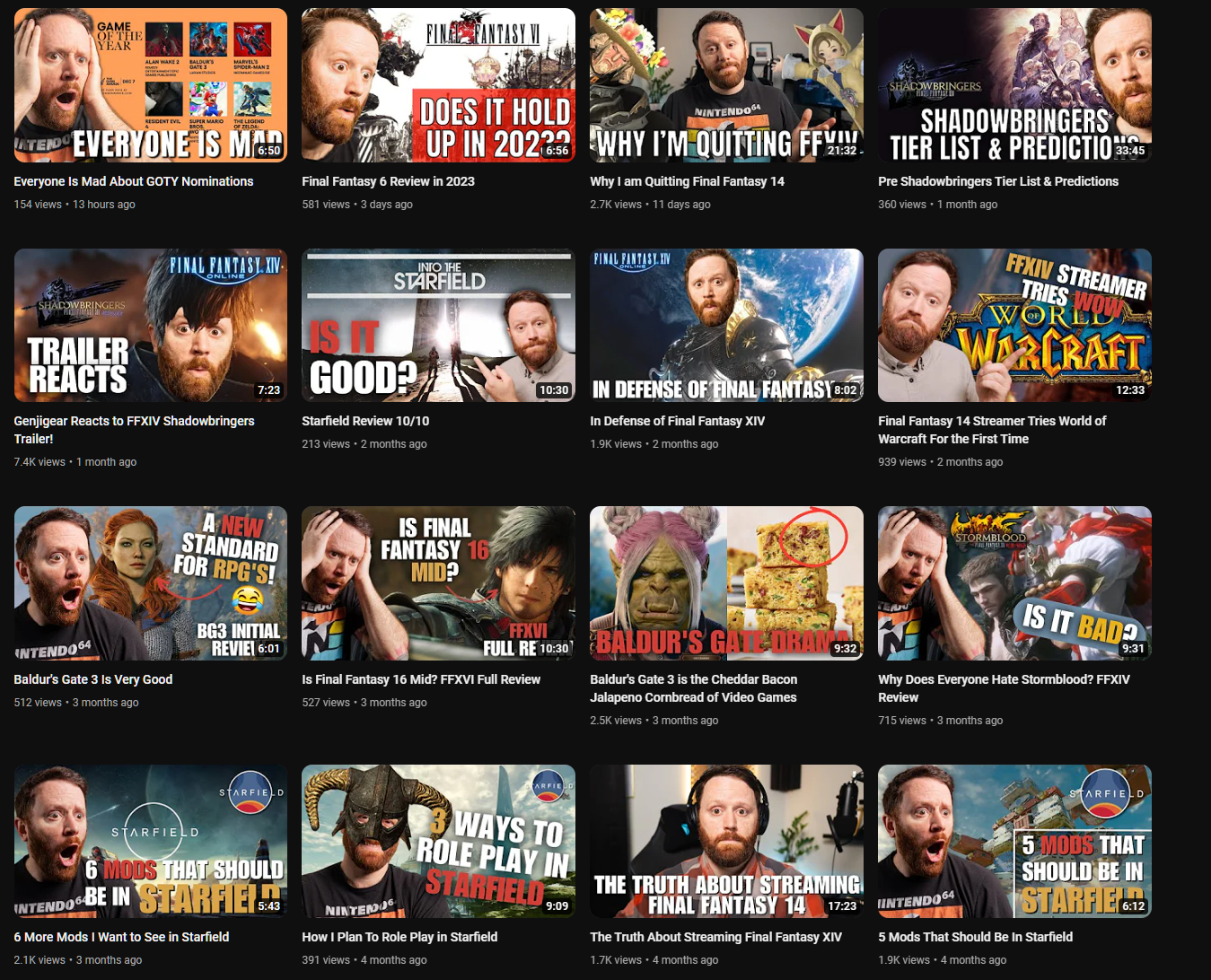Click the 'Final Fantasy 6 Review in 2023' title
This screenshot has width=1211, height=980.
point(388,181)
